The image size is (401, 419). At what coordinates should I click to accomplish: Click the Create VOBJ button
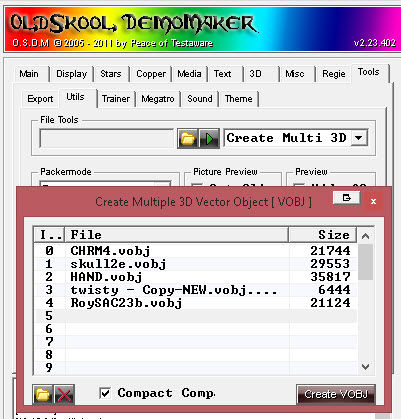[336, 394]
